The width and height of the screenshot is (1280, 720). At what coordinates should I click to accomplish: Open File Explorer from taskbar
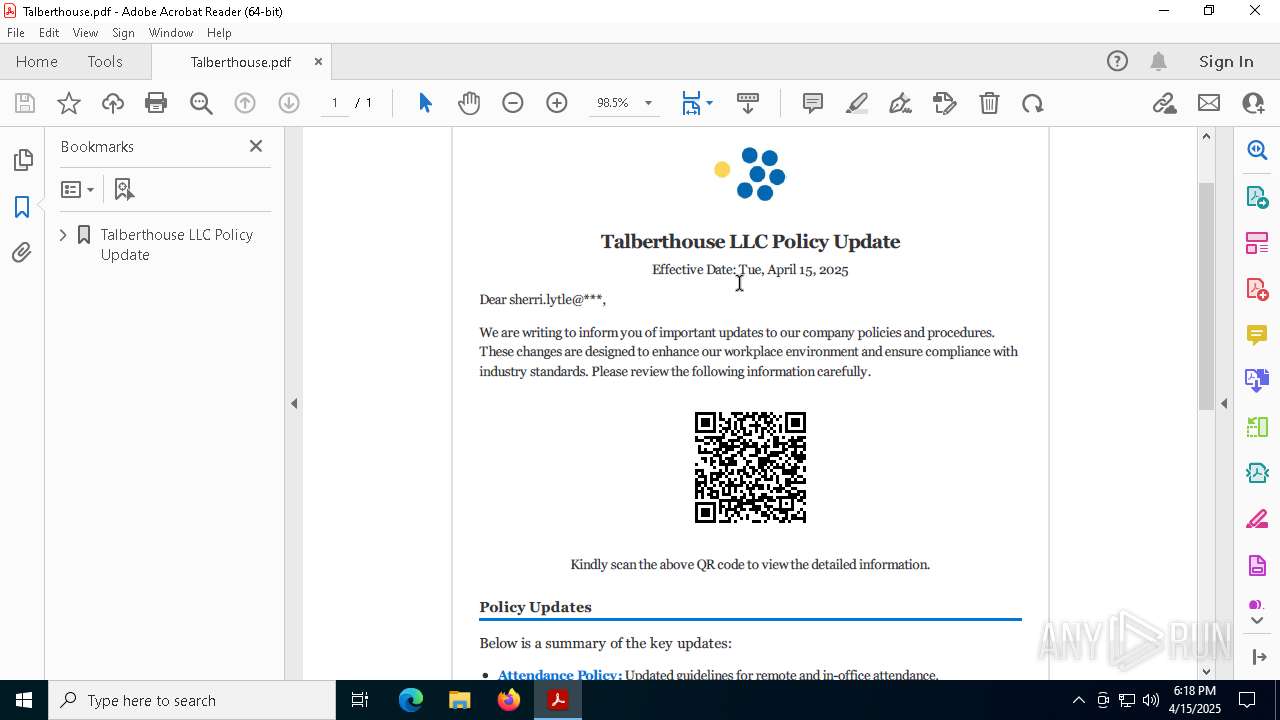[x=459, y=700]
